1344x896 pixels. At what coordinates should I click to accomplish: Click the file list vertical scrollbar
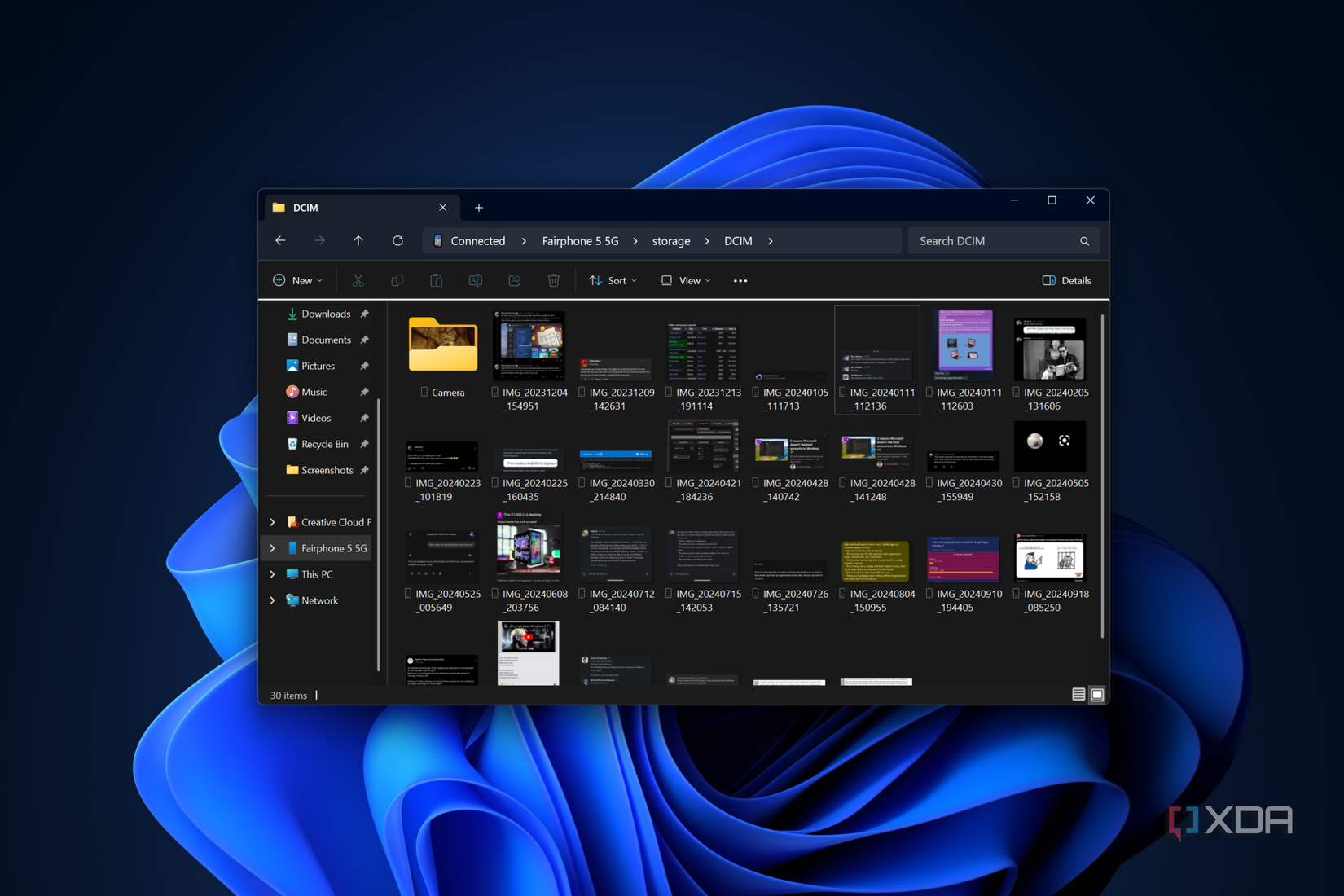1102,476
